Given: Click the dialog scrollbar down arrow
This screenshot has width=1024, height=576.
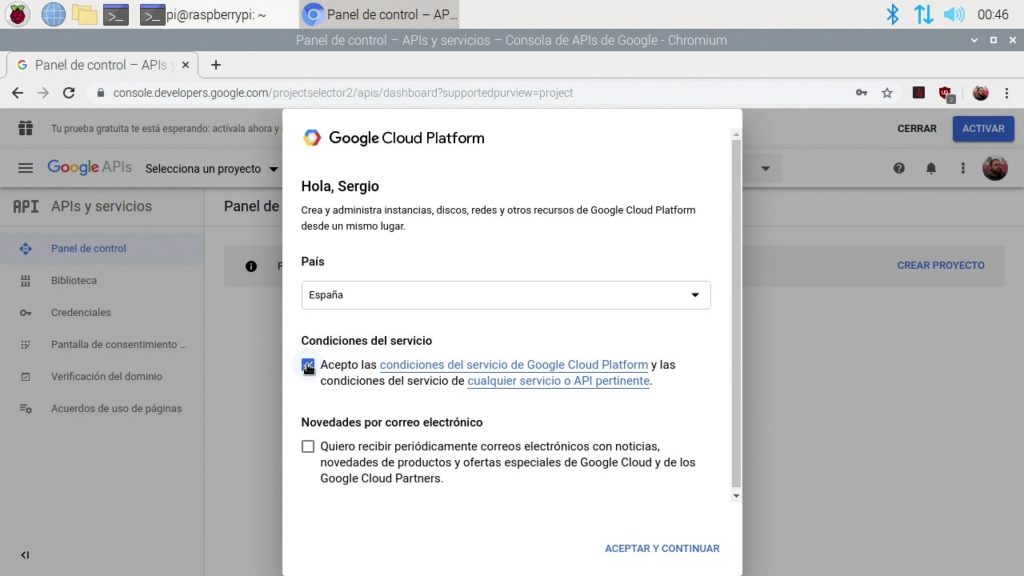Looking at the screenshot, I should pyautogui.click(x=736, y=496).
